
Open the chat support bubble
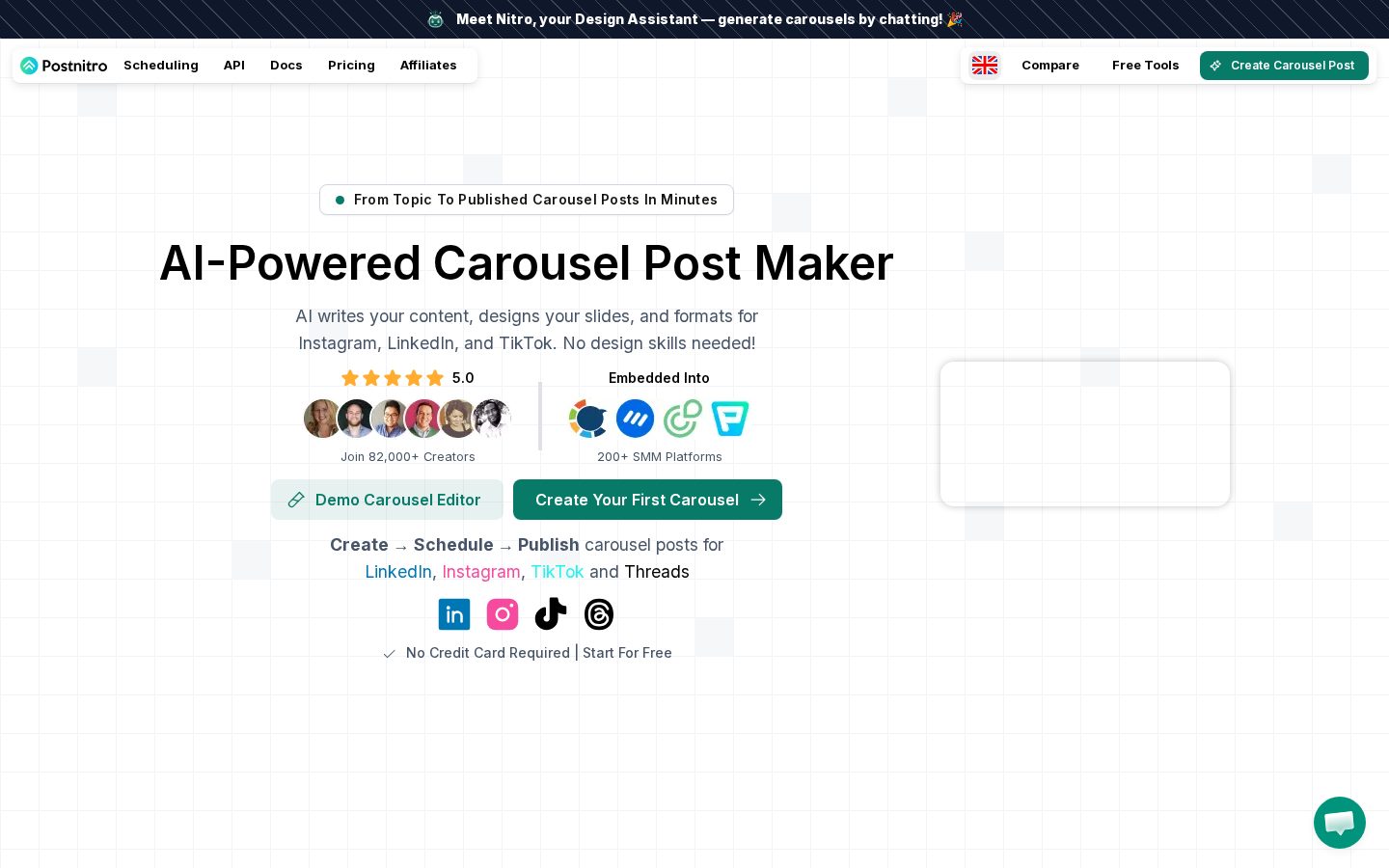click(1340, 823)
